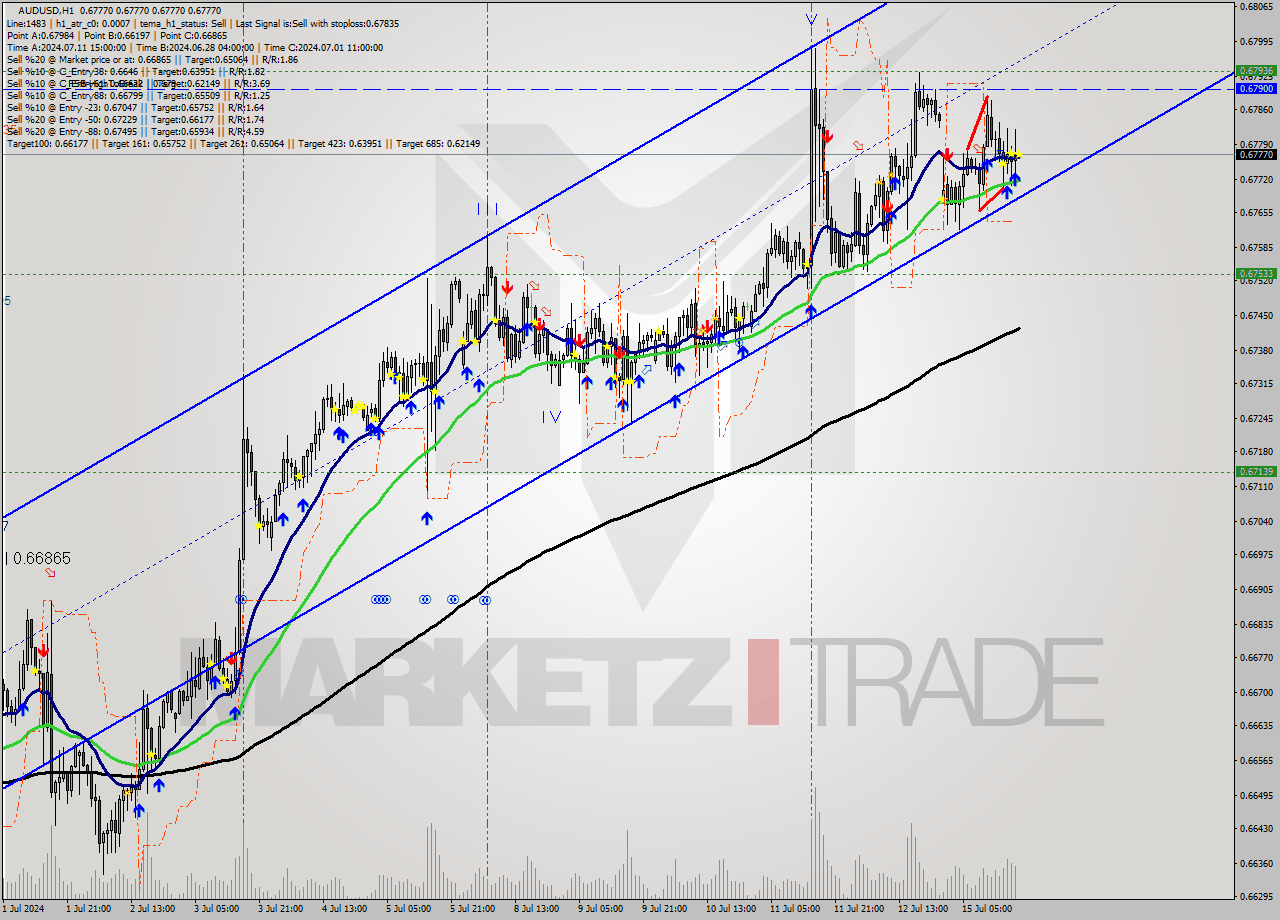Image resolution: width=1280 pixels, height=920 pixels.
Task: Click the green 0.67533 price label
Action: pos(1256,273)
